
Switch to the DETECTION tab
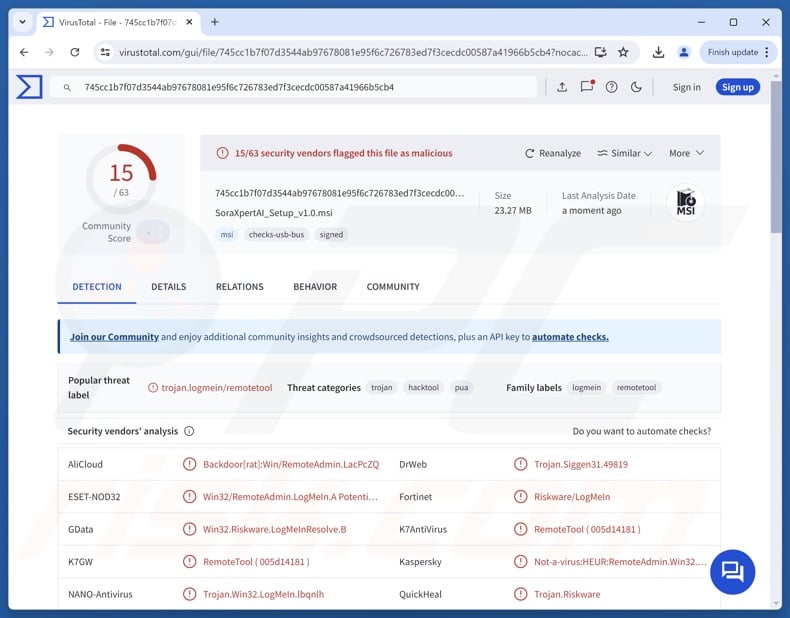(97, 287)
